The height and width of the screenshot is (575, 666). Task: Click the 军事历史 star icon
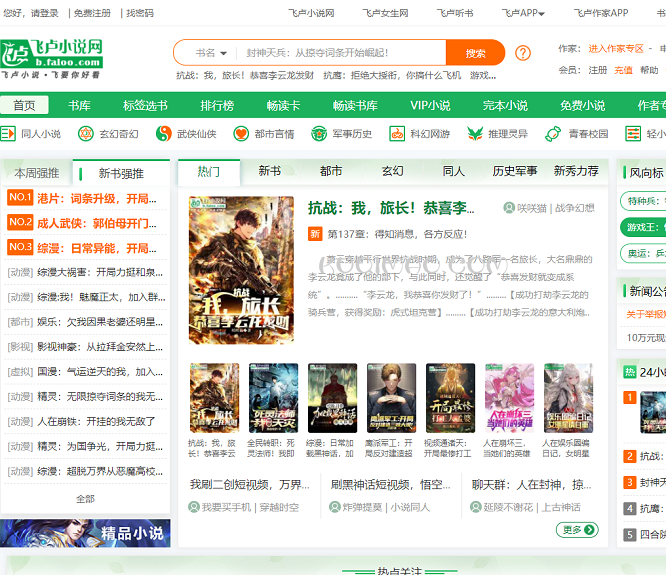coord(319,134)
